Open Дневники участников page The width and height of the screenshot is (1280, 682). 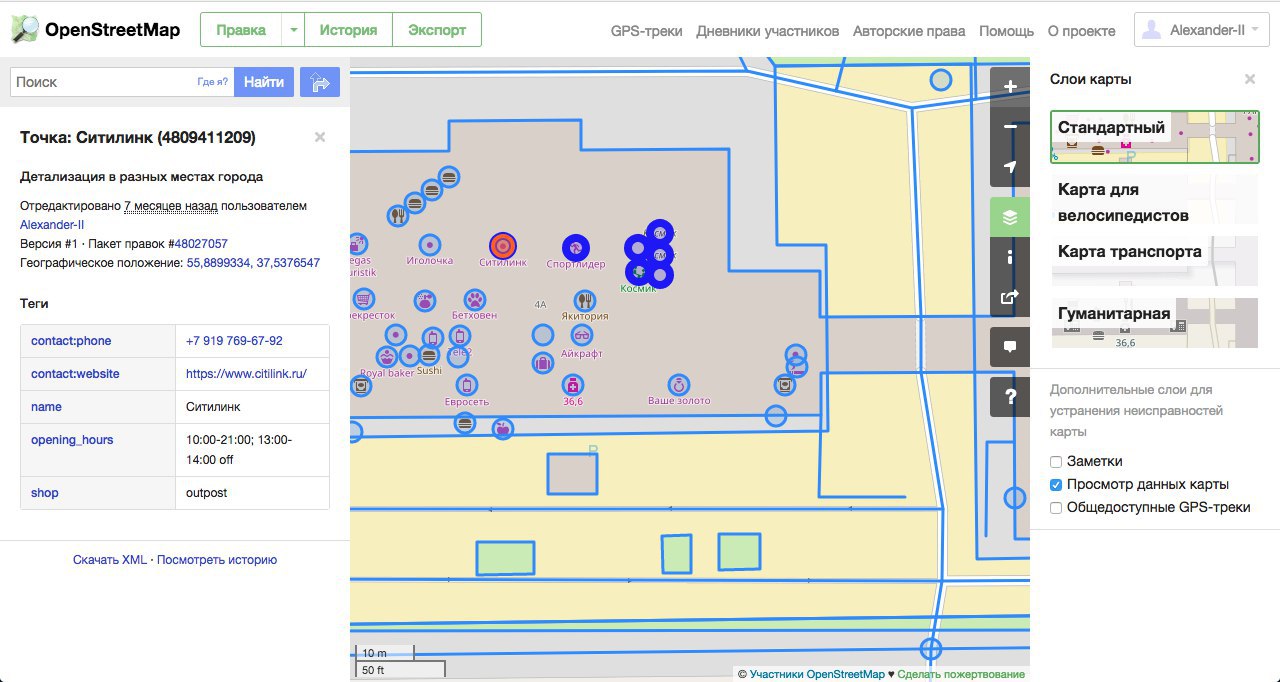tap(768, 31)
